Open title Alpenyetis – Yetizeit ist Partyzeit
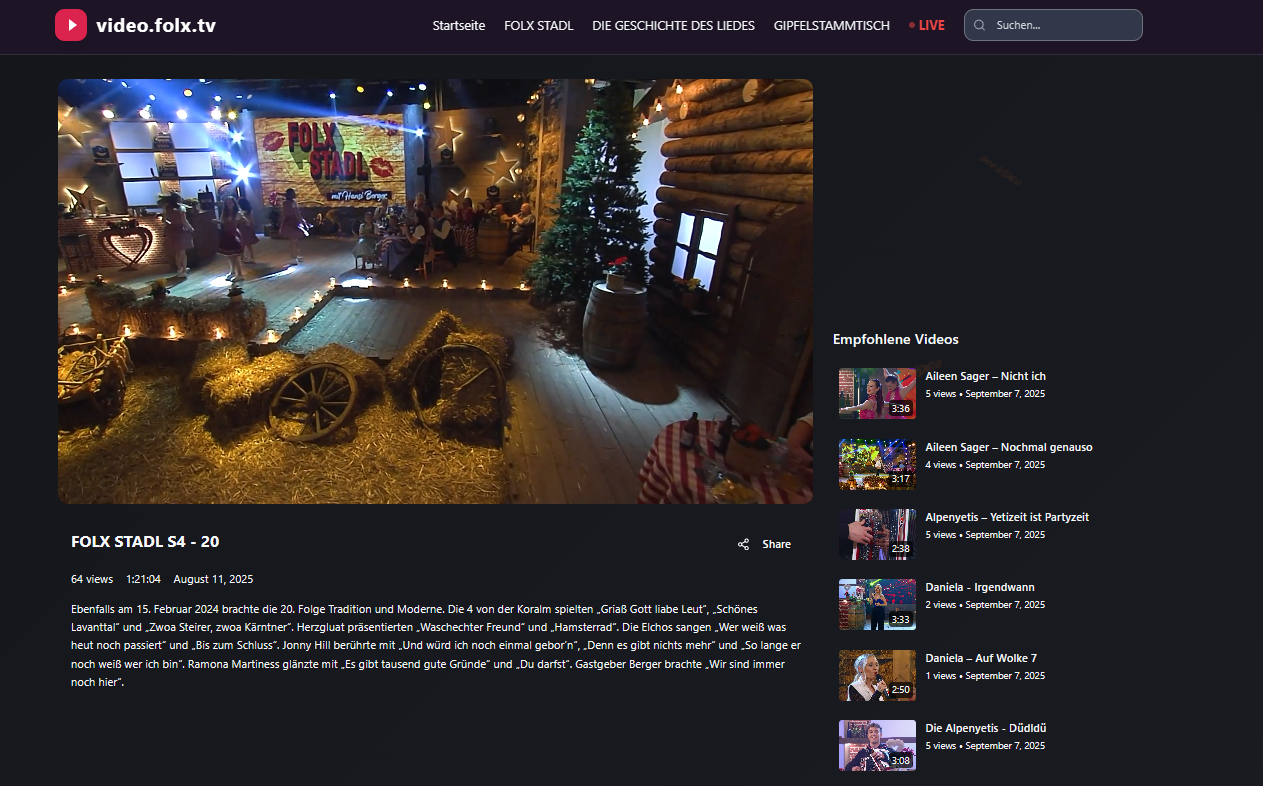1263x786 pixels. tap(1007, 517)
